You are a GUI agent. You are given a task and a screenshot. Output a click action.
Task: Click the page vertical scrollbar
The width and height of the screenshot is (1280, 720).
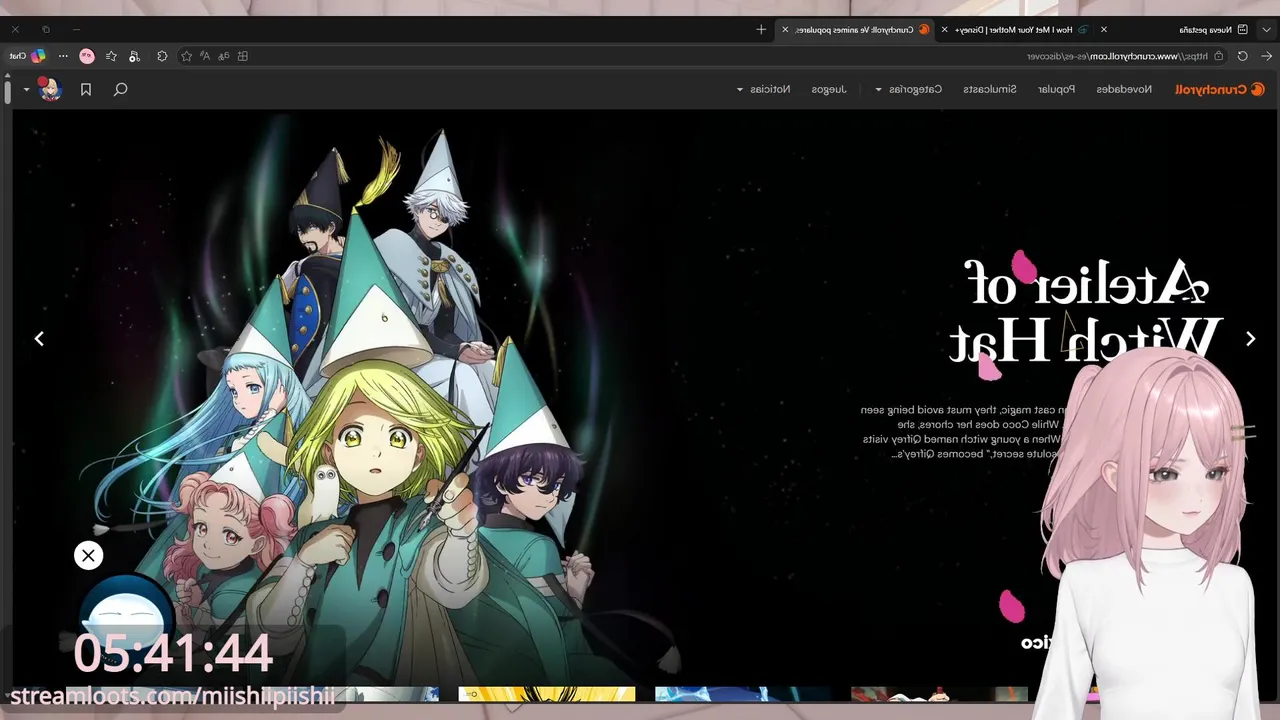pos(8,92)
